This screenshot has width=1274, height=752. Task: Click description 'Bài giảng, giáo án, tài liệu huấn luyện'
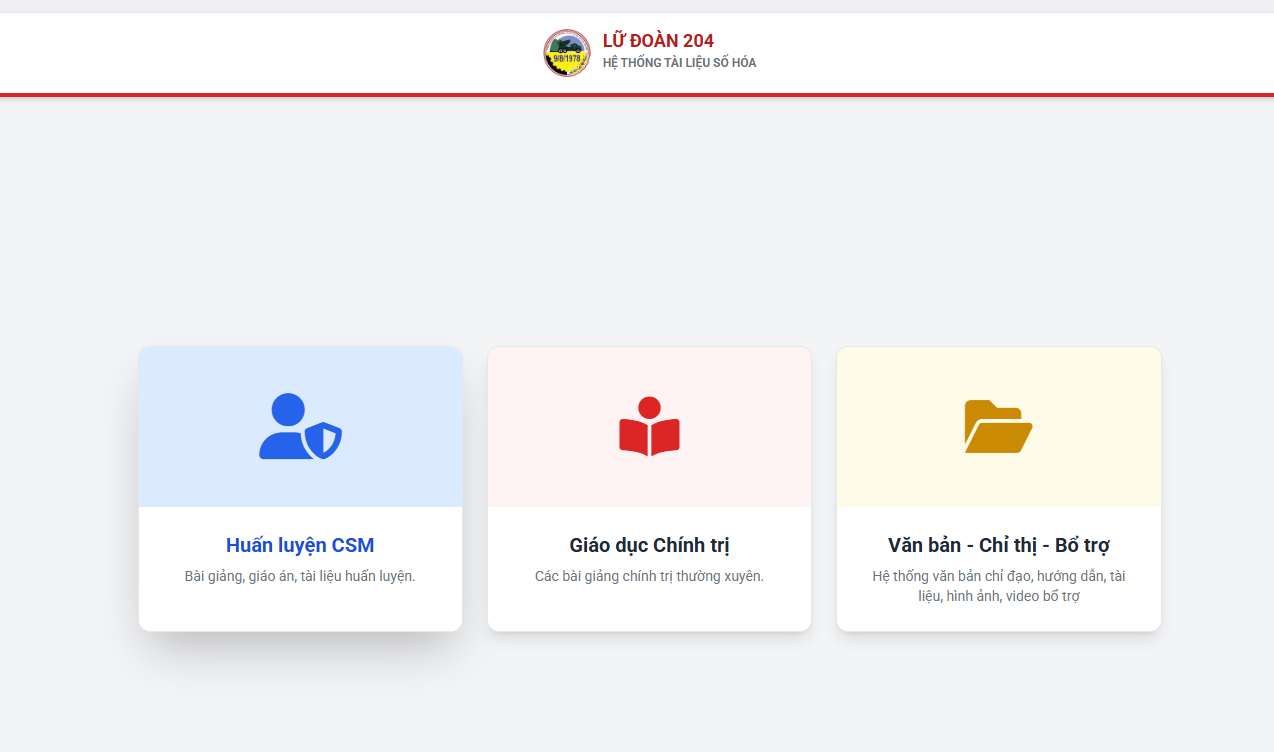coord(300,576)
